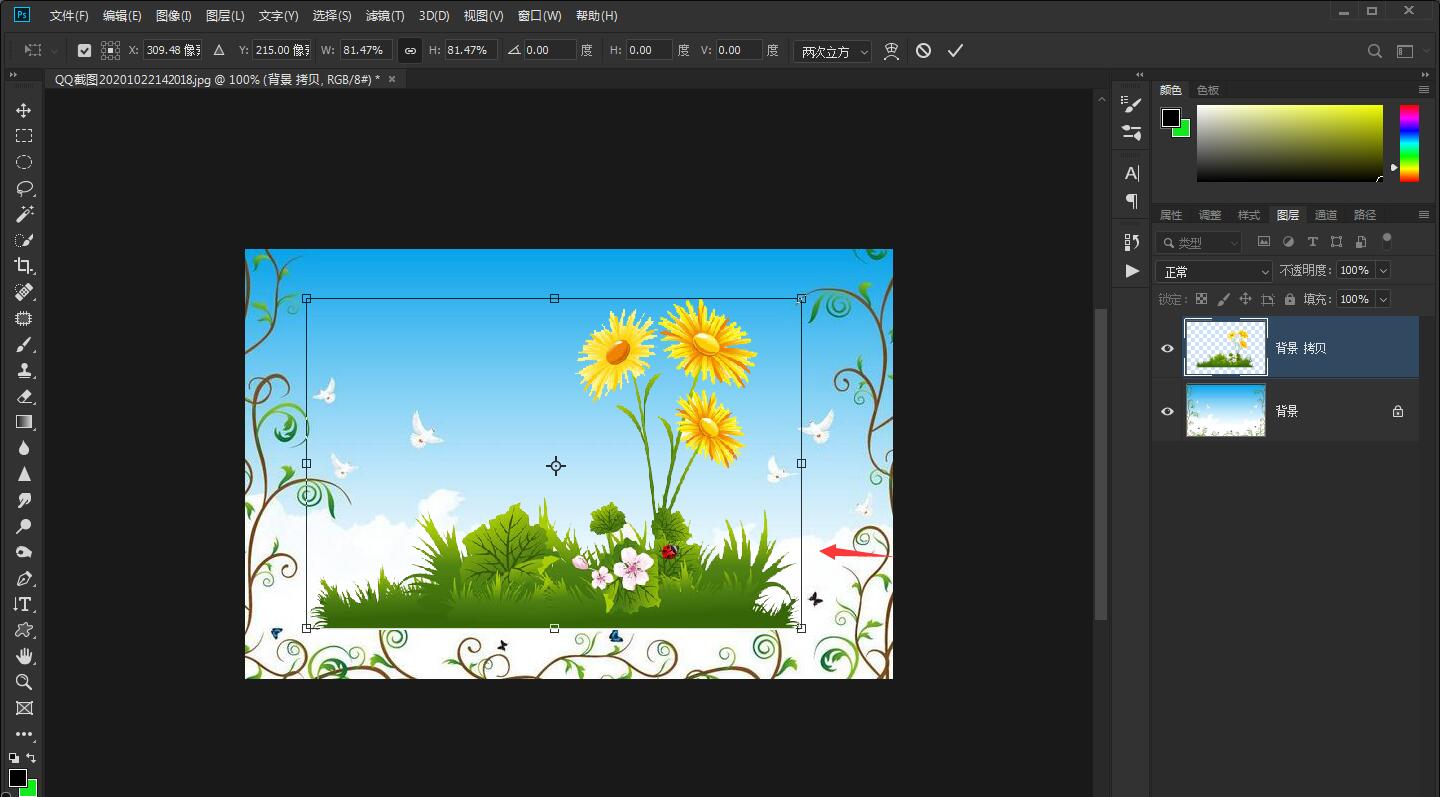Select the Magic Wand tool
This screenshot has width=1440, height=797.
[24, 214]
